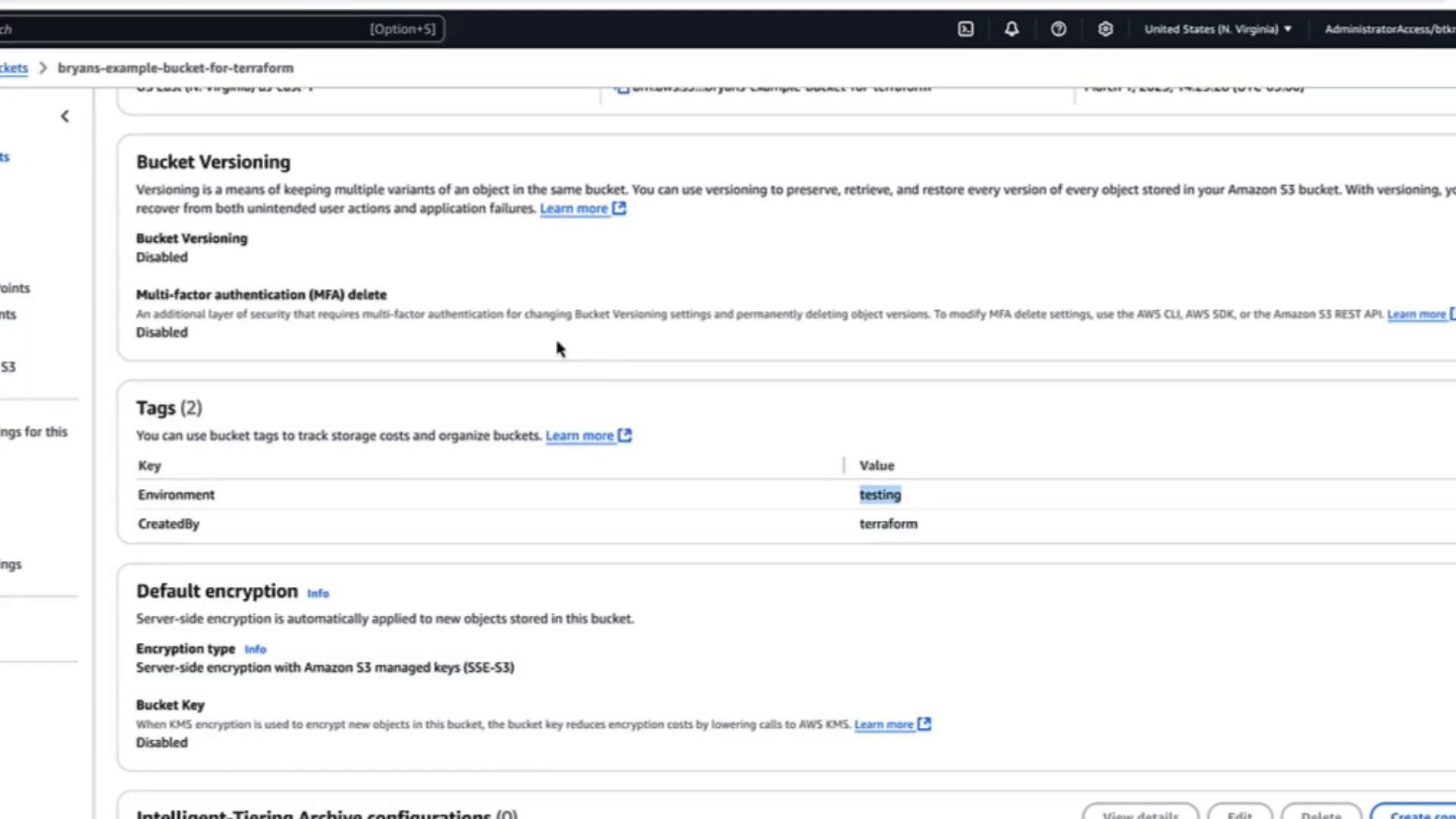The image size is (1456, 819).
Task: Open Learn more link in Tags section
Action: (579, 435)
